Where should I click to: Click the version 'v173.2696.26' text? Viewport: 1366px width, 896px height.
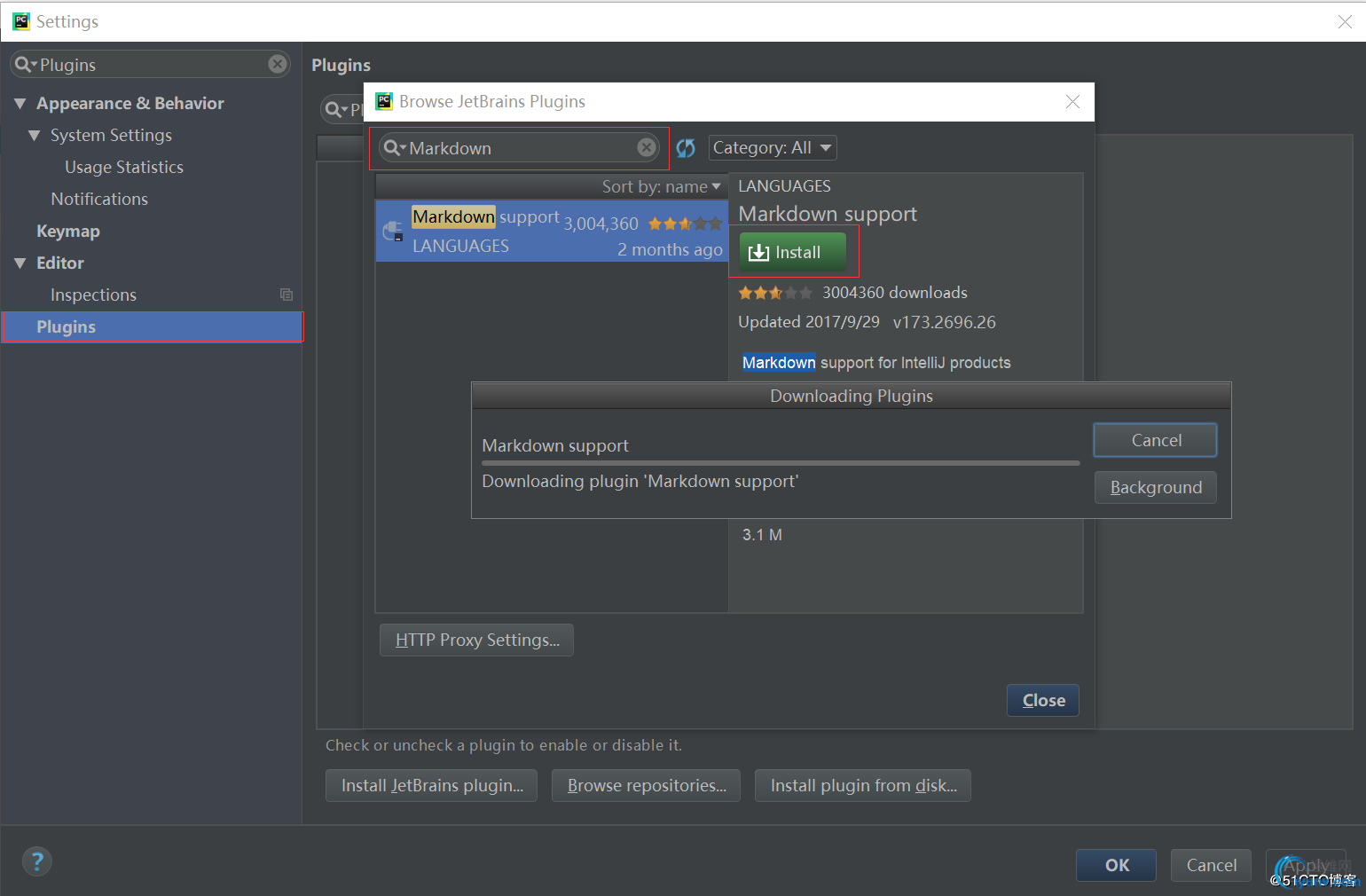944,322
